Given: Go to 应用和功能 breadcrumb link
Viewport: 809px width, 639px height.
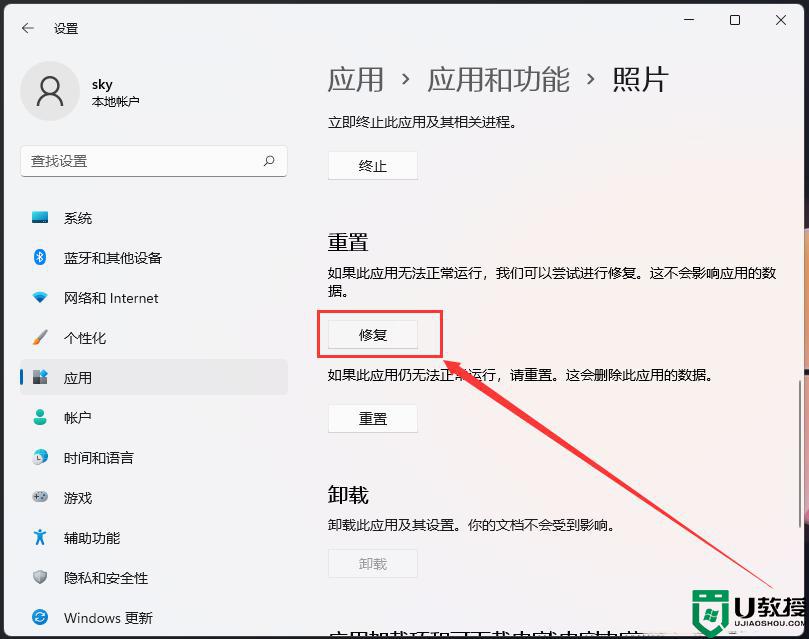Looking at the screenshot, I should [x=498, y=80].
